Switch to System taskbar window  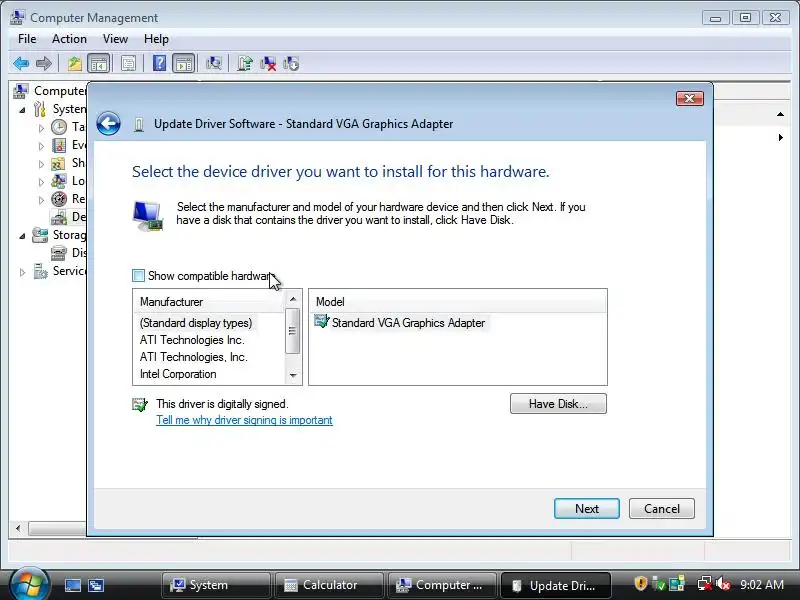pyautogui.click(x=216, y=585)
